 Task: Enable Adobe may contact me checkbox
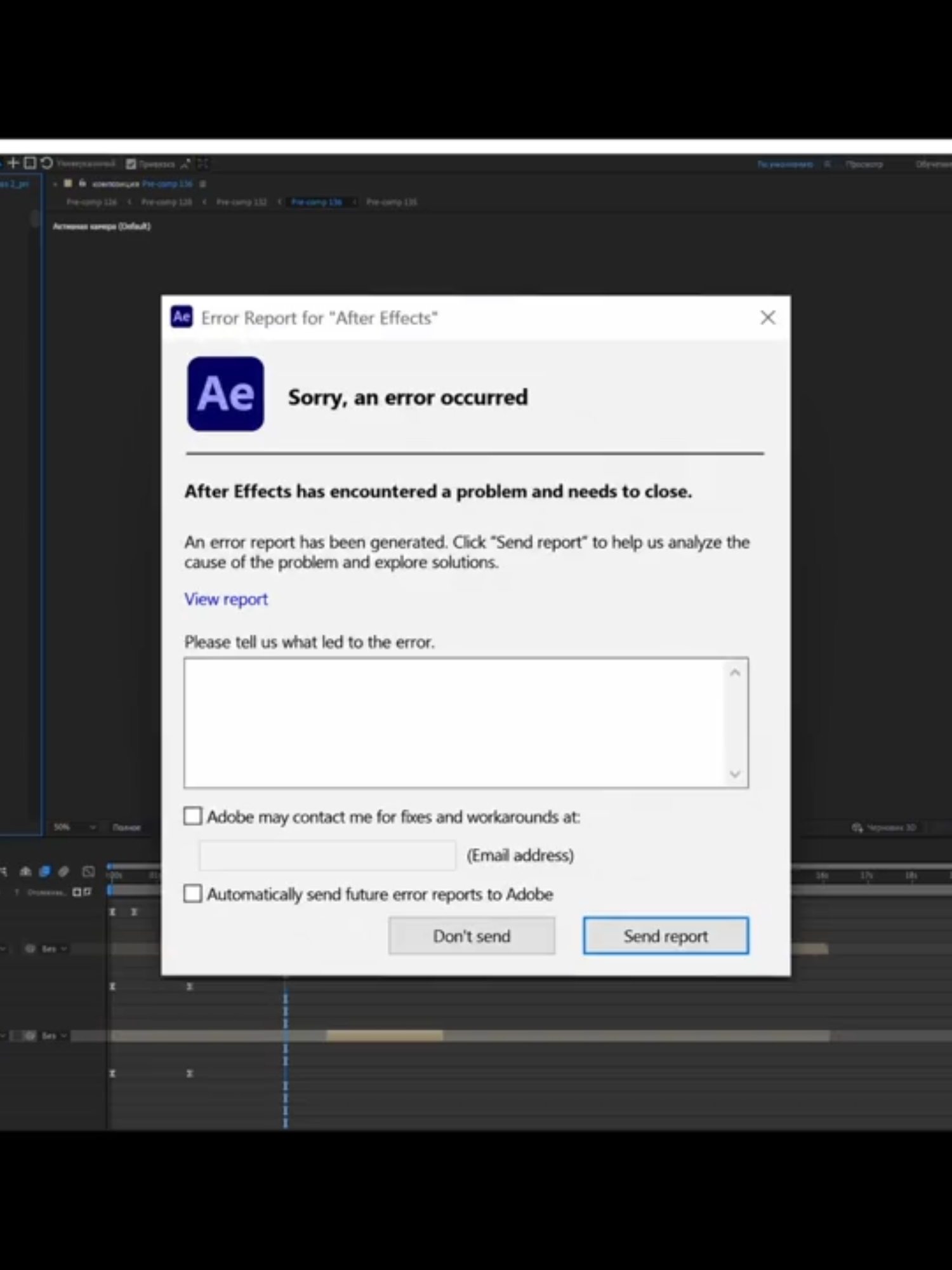[193, 816]
